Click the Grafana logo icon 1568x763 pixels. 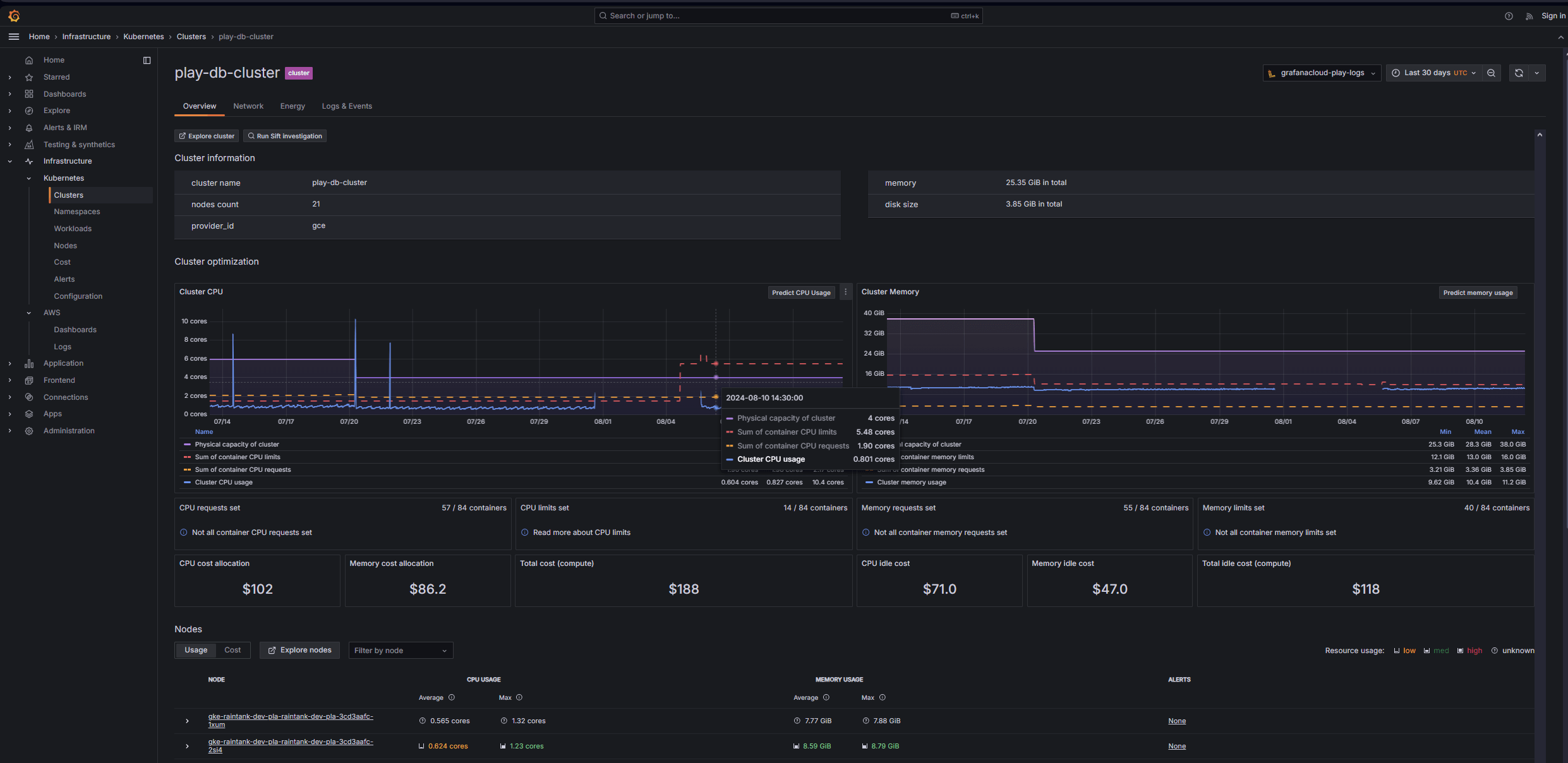pos(14,16)
